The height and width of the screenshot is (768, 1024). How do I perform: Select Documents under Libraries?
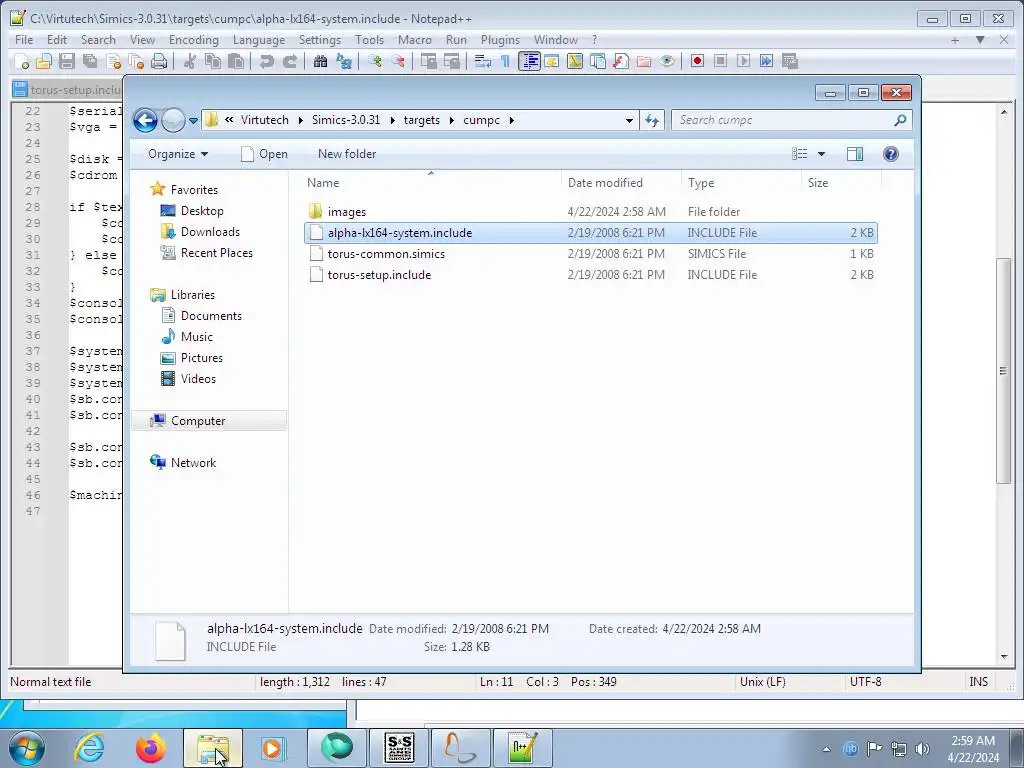(x=211, y=316)
